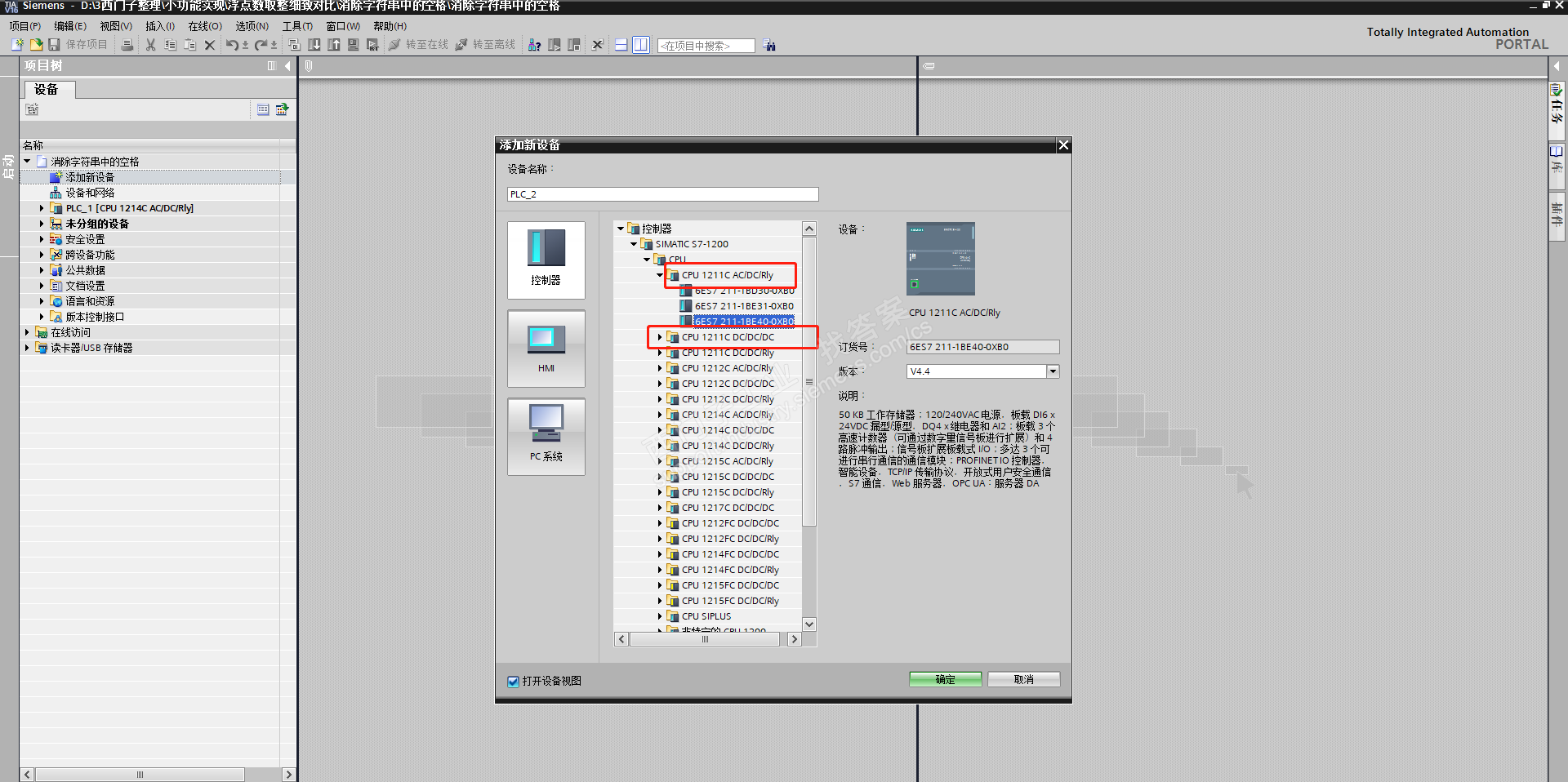Select CPU 1215C AC/DC/Rly in device list
This screenshot has width=1568, height=782.
pyautogui.click(x=728, y=461)
